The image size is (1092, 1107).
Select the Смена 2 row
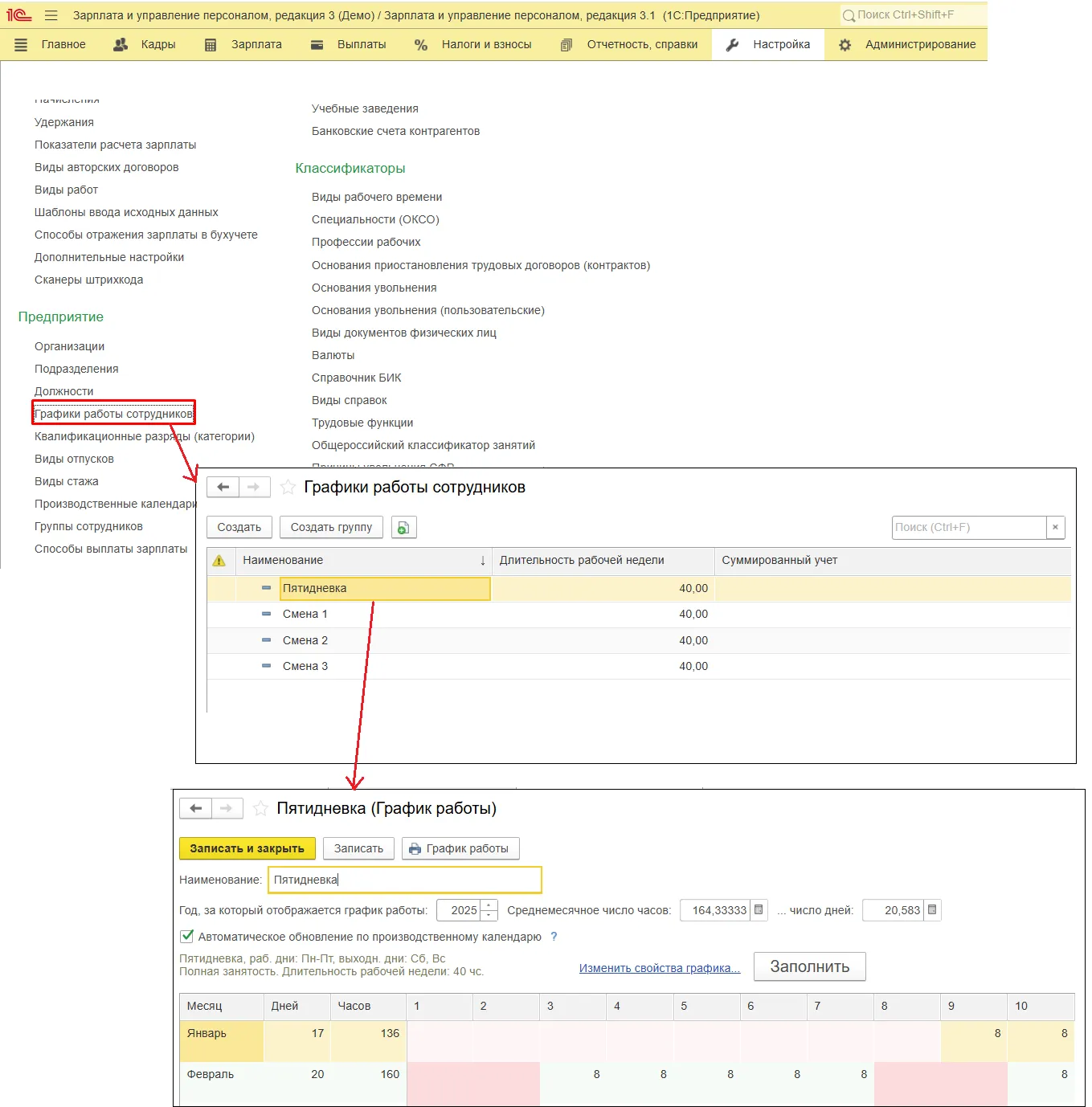pyautogui.click(x=639, y=640)
